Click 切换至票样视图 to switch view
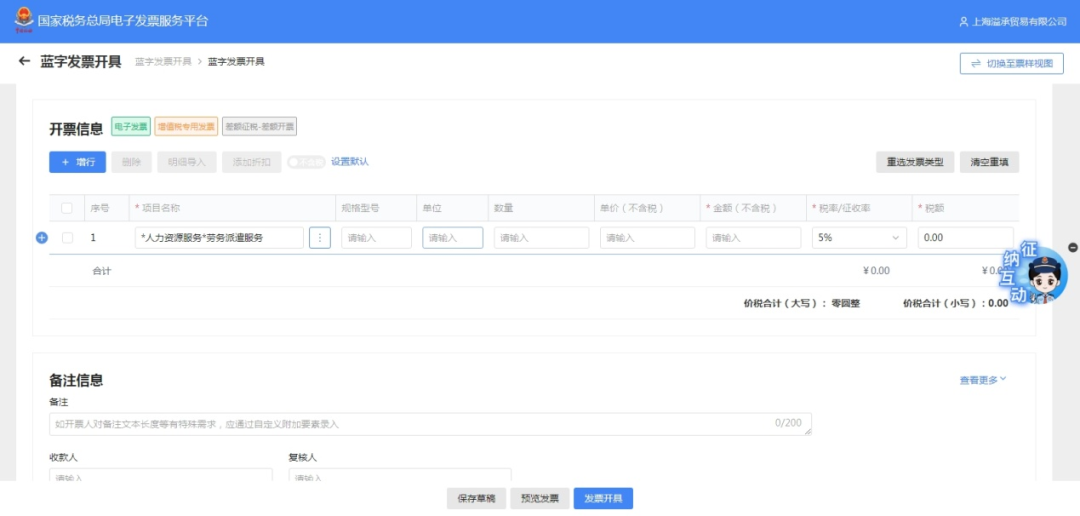This screenshot has height=516, width=1080. [1011, 63]
